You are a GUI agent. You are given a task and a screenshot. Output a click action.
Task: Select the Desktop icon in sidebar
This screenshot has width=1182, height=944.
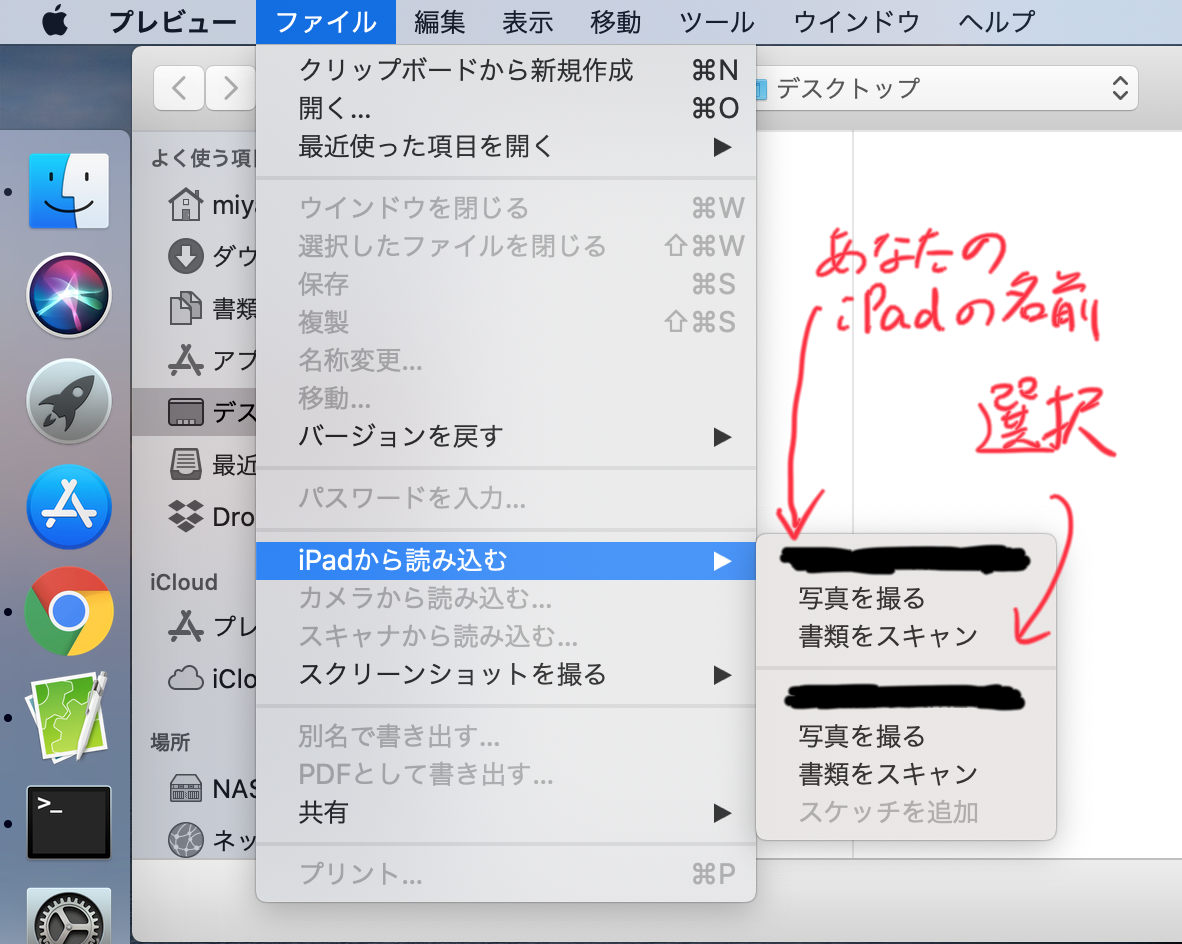[x=185, y=412]
